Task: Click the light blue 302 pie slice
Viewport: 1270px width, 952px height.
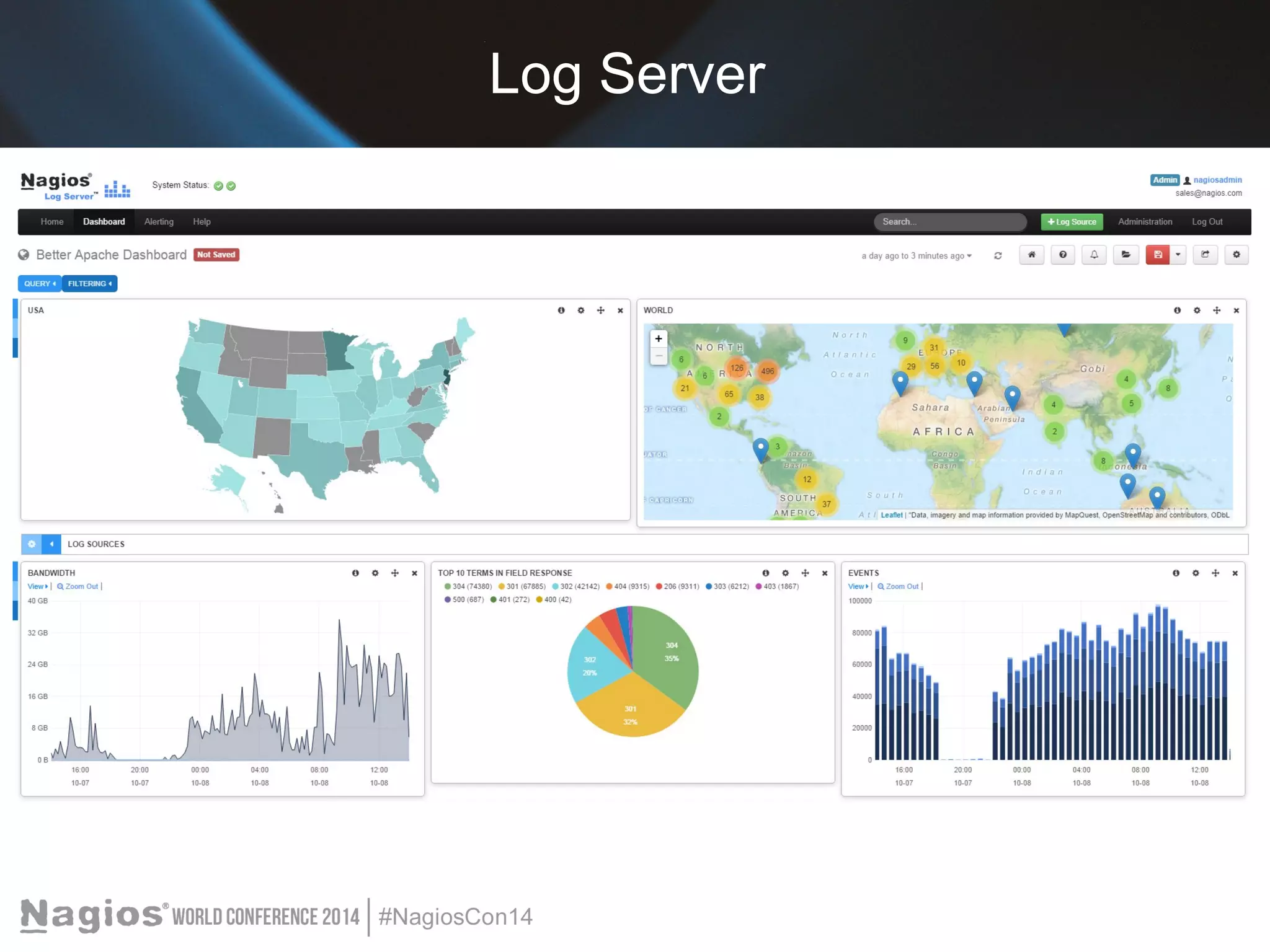Action: point(592,666)
